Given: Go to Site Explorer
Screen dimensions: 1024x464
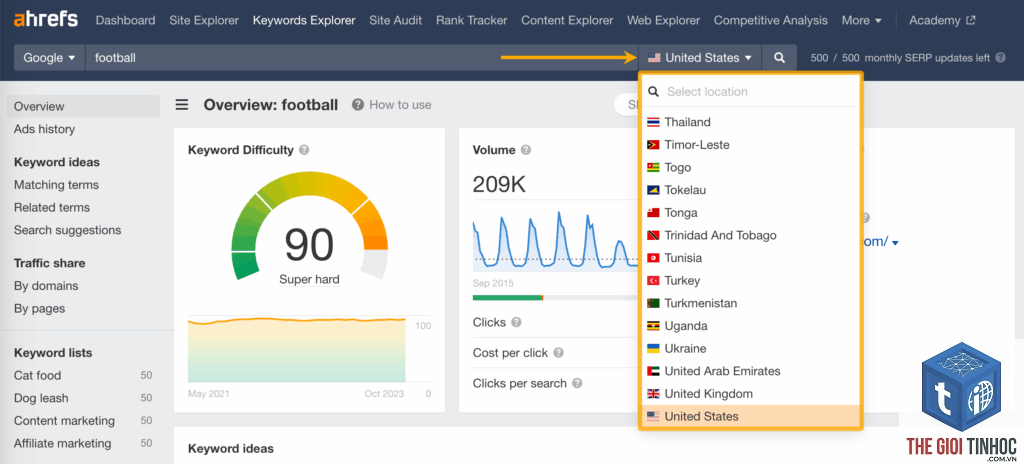Looking at the screenshot, I should click(x=204, y=20).
